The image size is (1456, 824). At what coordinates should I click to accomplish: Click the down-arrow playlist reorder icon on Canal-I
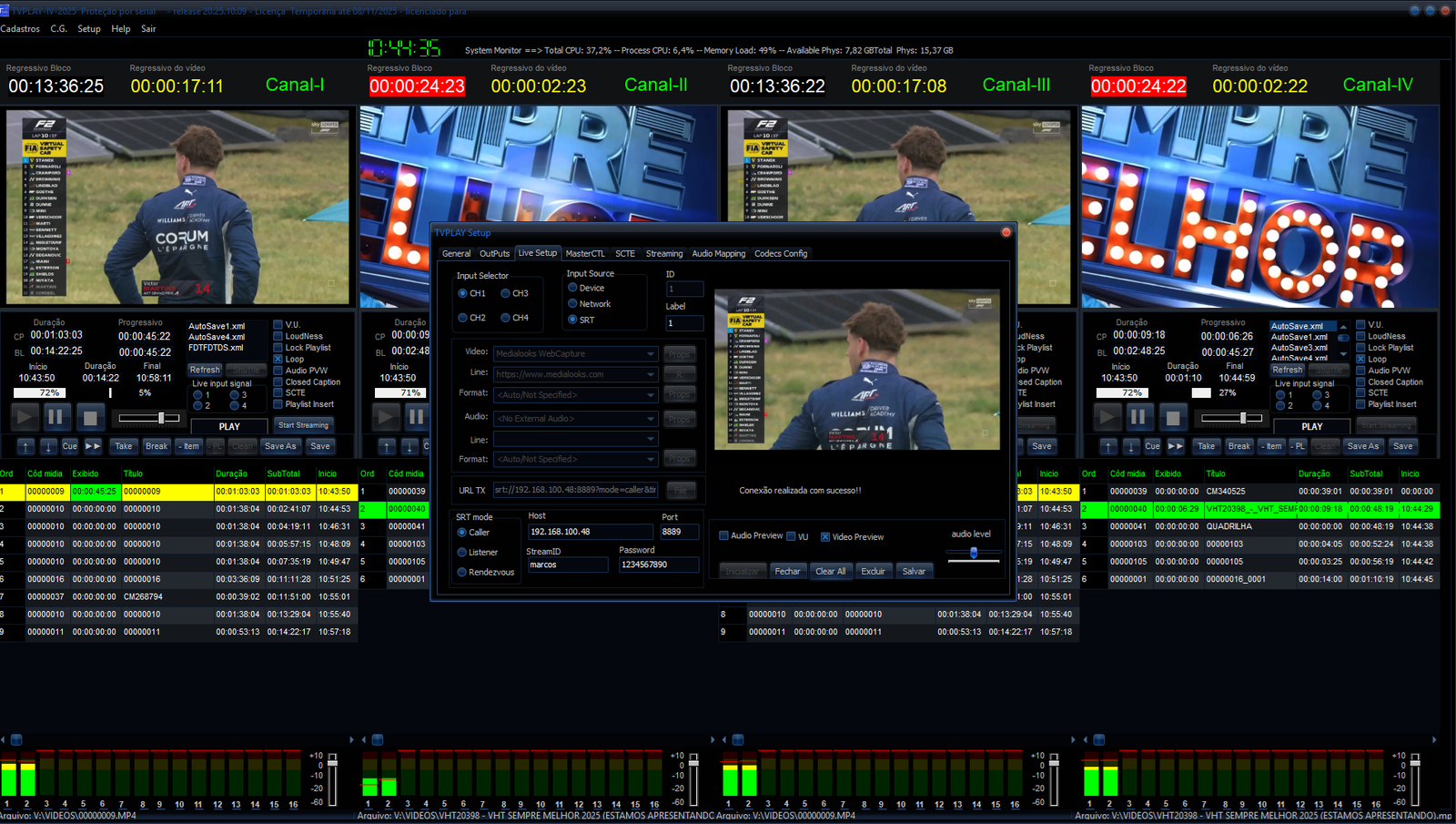46,446
